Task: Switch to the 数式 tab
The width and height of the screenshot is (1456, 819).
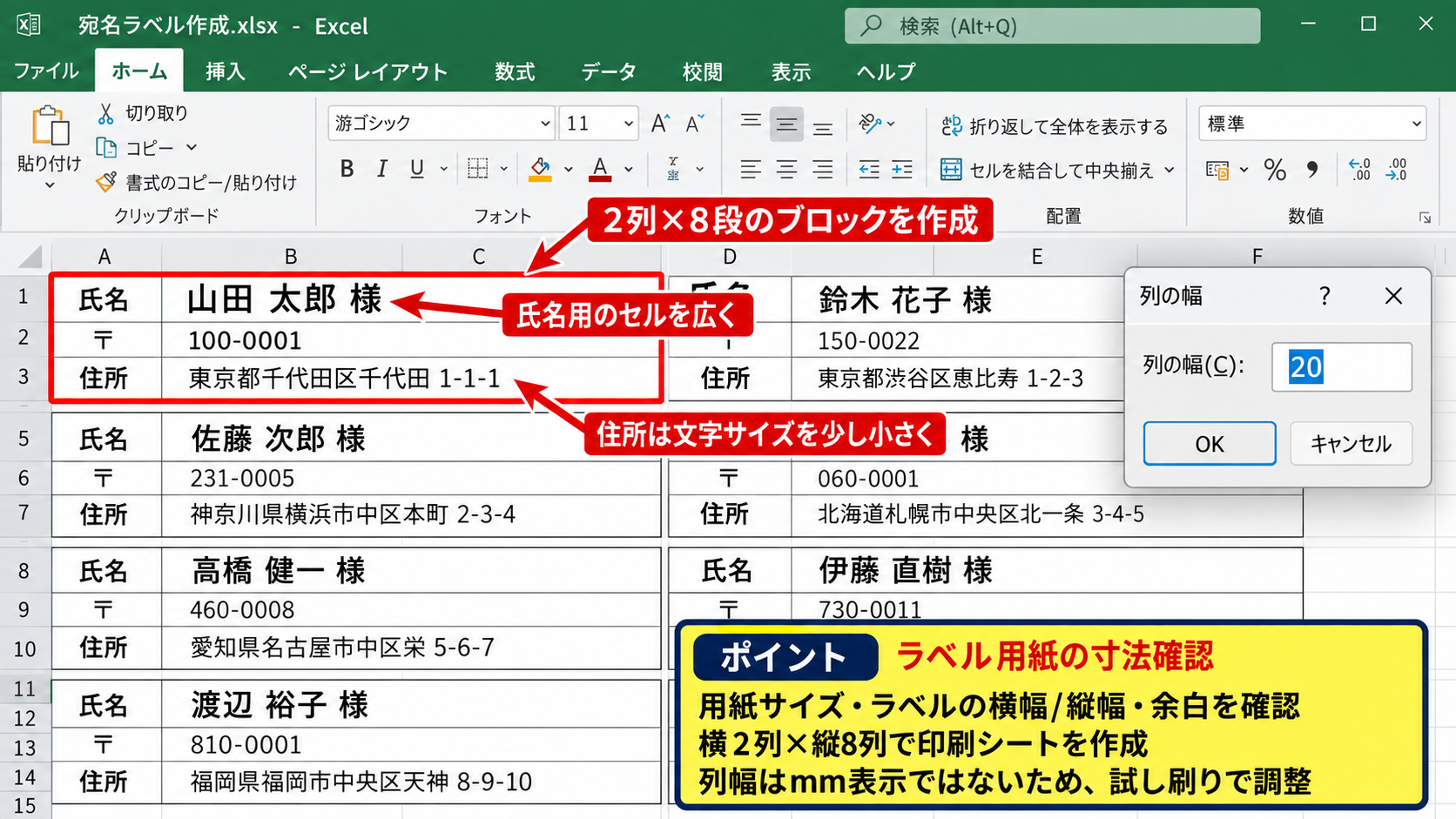Action: pyautogui.click(x=515, y=71)
